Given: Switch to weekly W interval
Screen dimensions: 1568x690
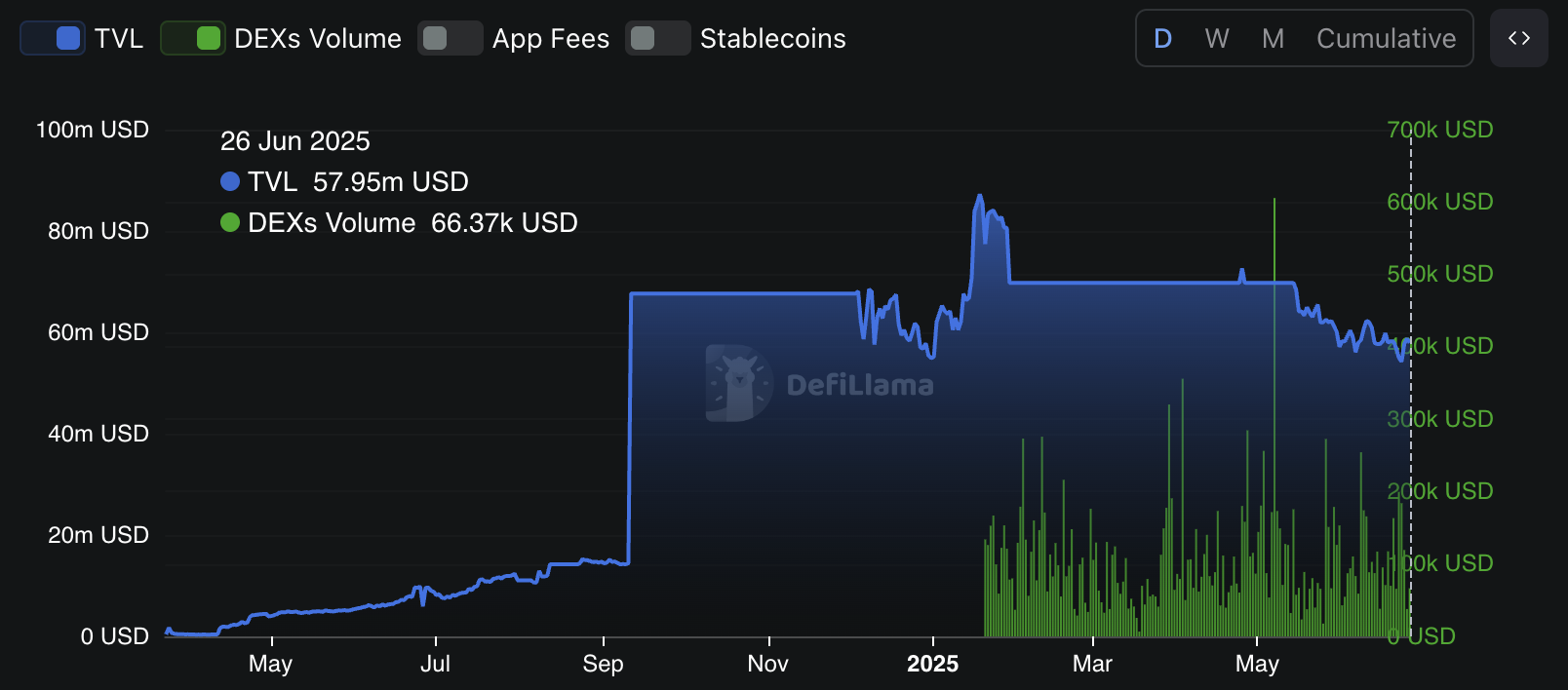Looking at the screenshot, I should tap(1216, 38).
